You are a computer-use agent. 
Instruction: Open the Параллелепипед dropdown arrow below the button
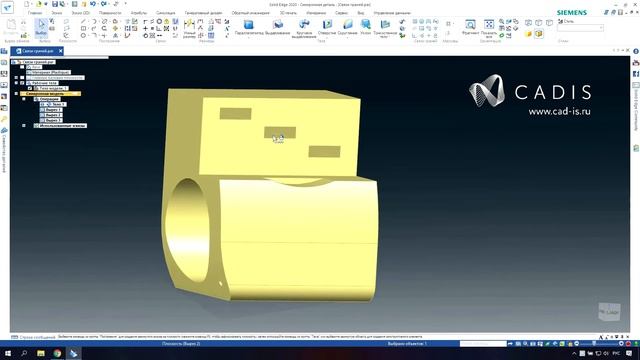pyautogui.click(x=249, y=37)
